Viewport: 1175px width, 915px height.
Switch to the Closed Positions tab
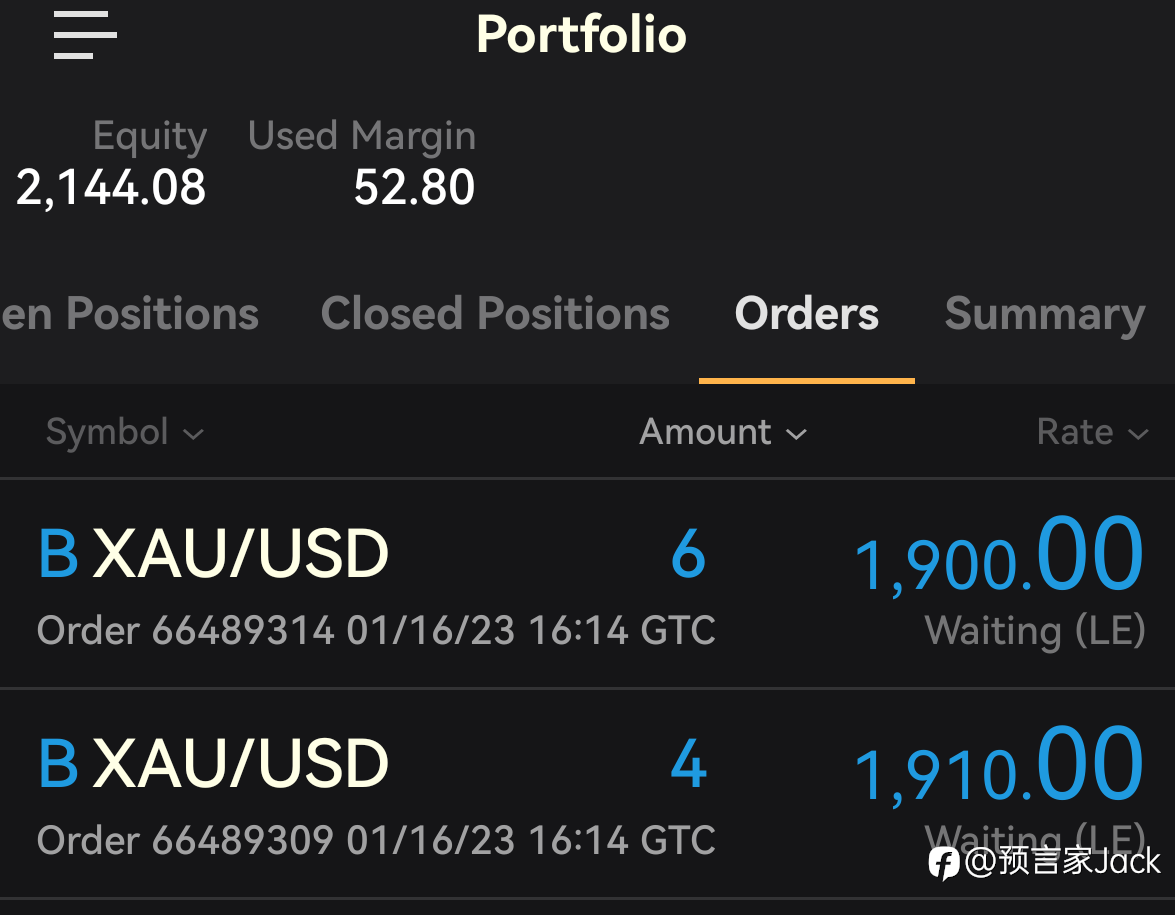[x=495, y=313]
